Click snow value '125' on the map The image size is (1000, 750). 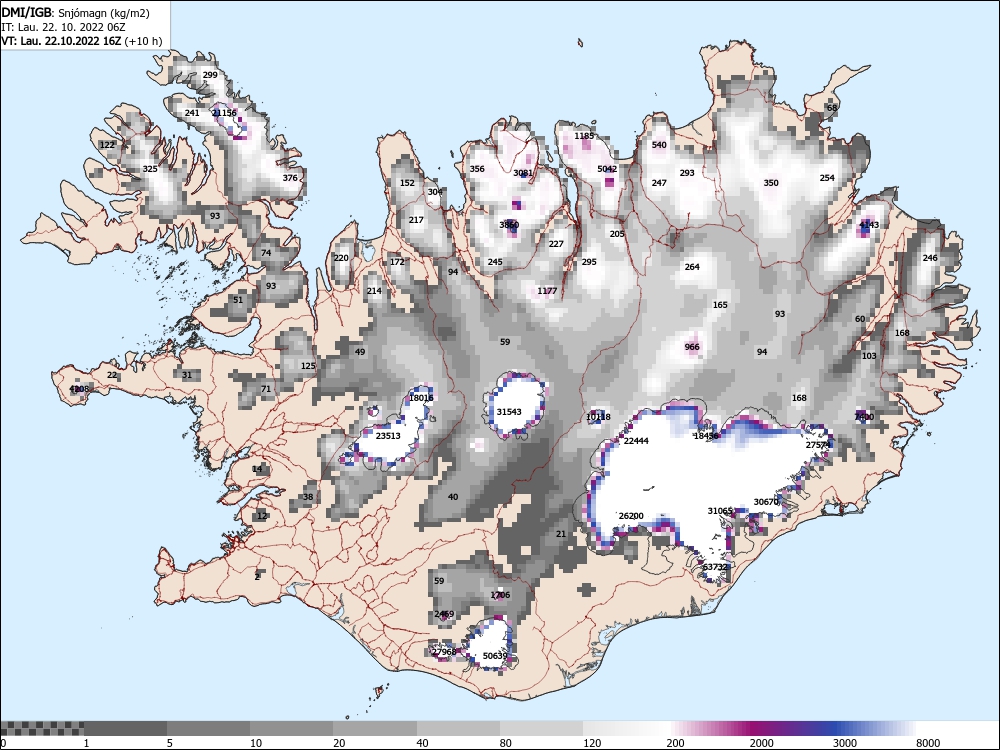click(308, 366)
